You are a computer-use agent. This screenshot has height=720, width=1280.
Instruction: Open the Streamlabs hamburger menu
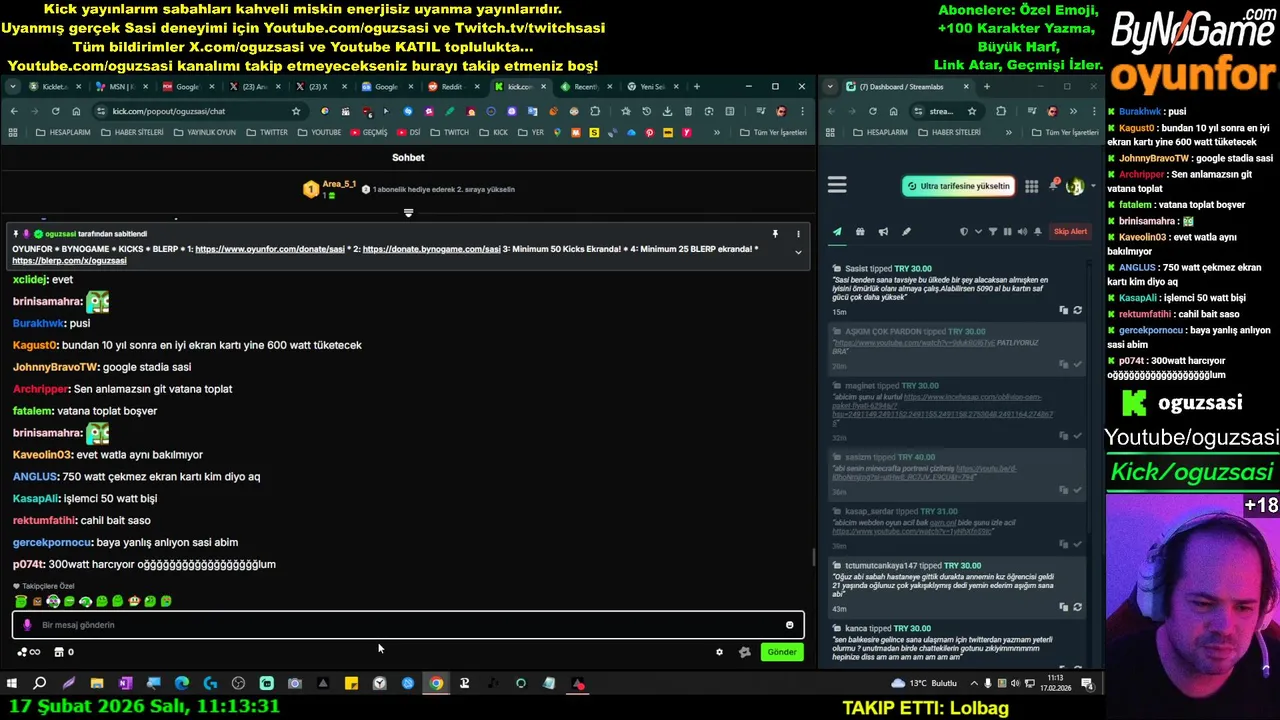[x=837, y=185]
